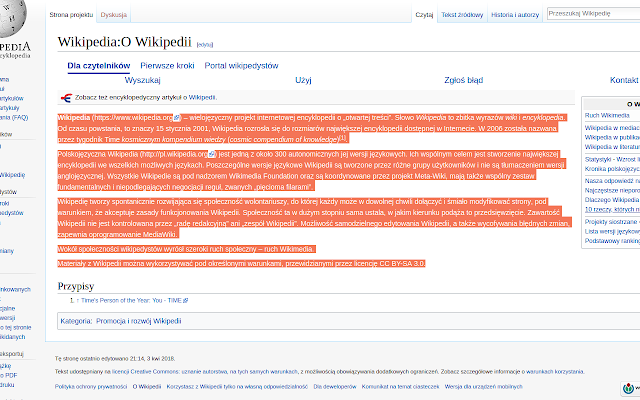The height and width of the screenshot is (400, 640).
Task: Open licencji Creative Commons link in footer
Action: pos(207,372)
